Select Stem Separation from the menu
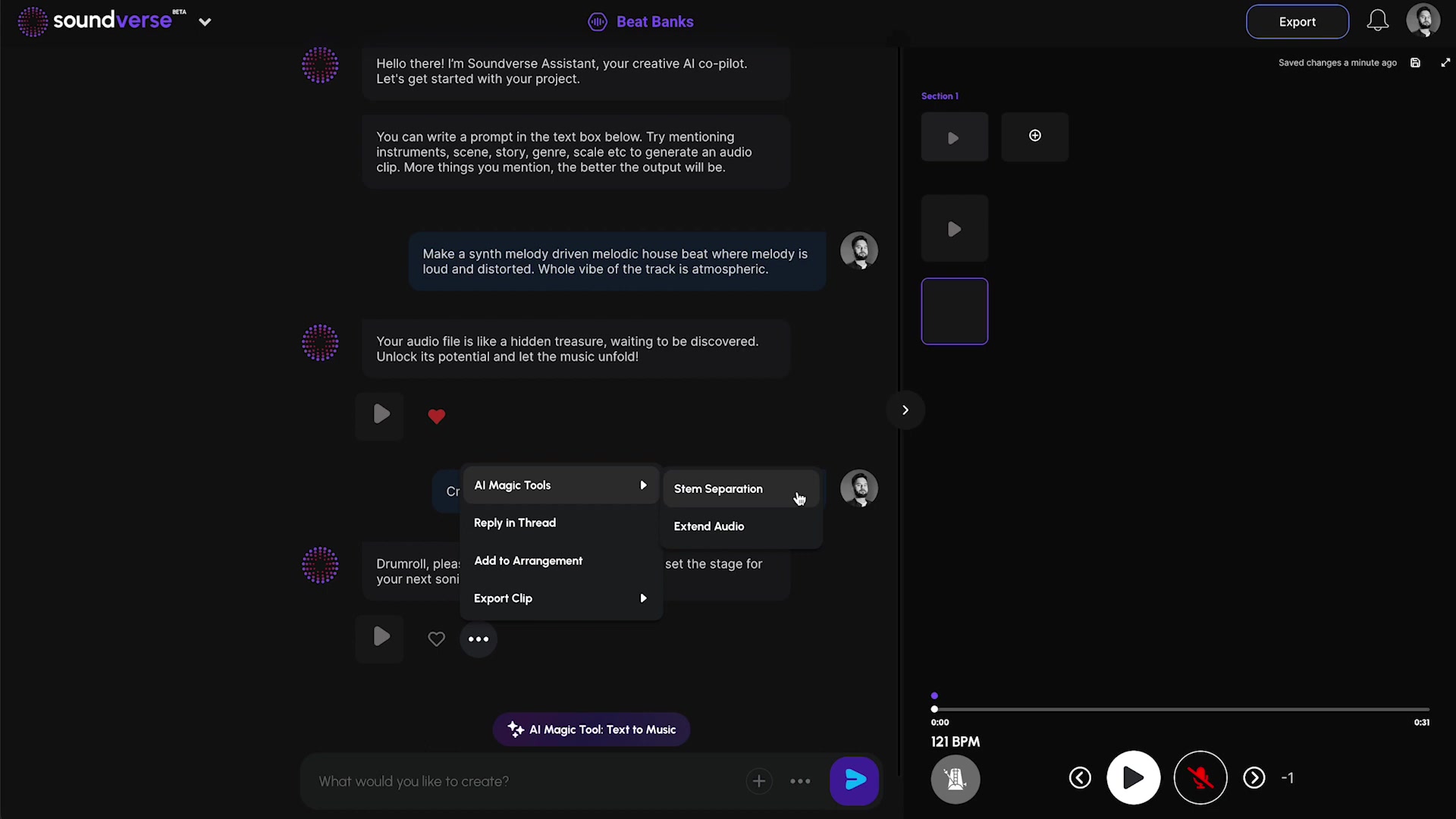Screen dimensions: 1456x819 (x=717, y=489)
